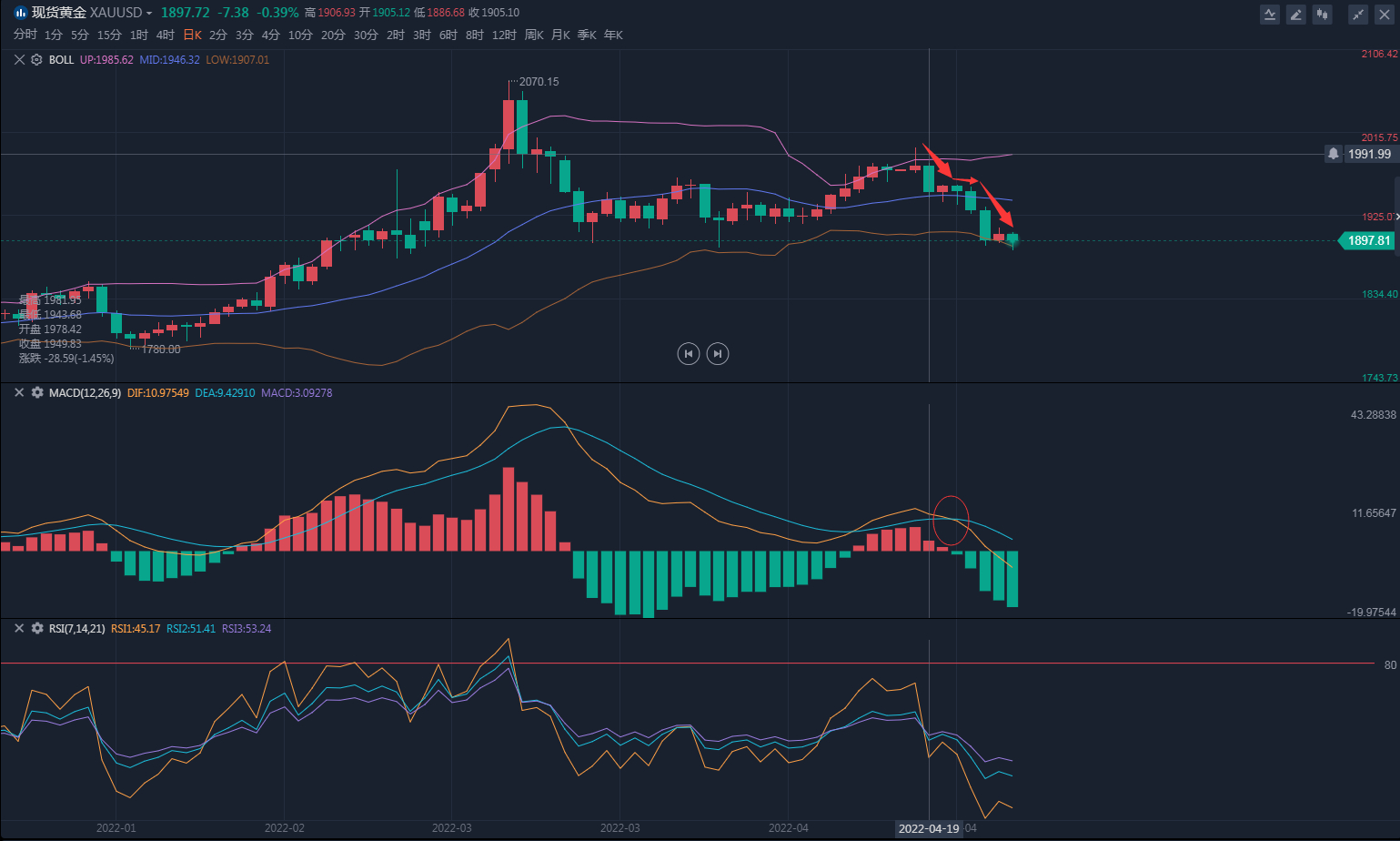
Task: Select the 12时 timeframe
Action: (504, 35)
